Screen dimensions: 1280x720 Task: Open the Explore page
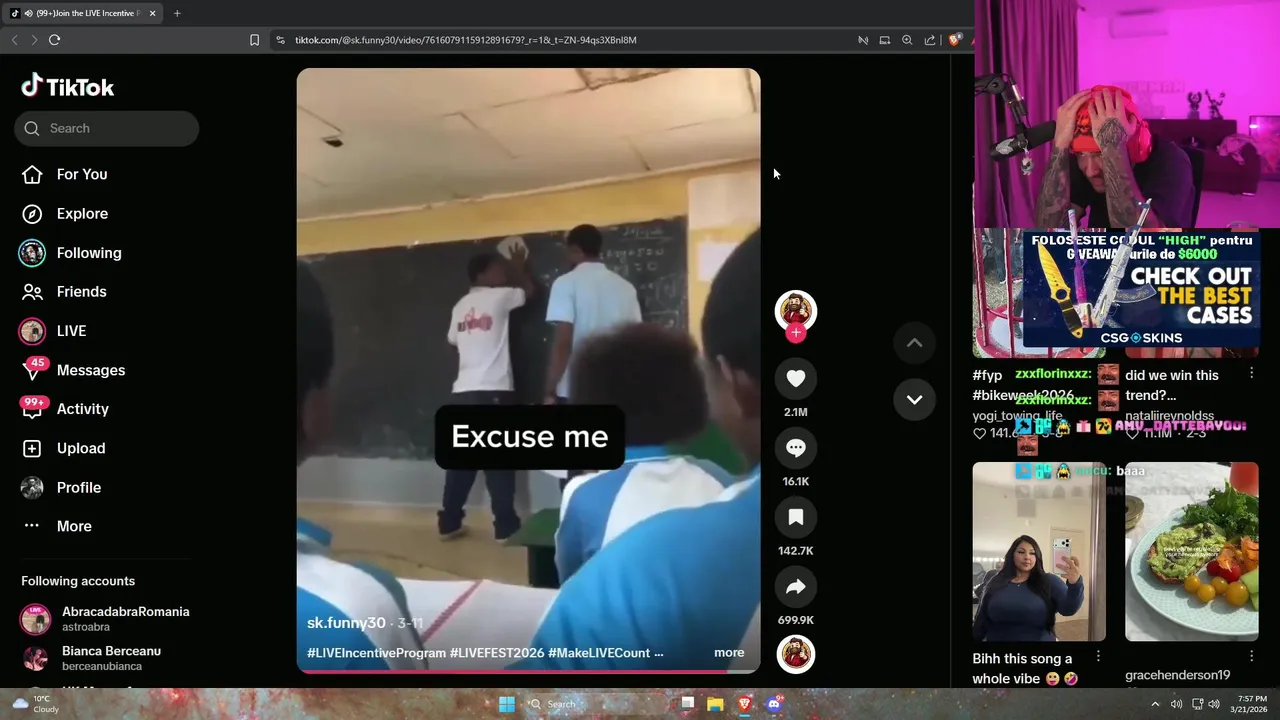64,214
